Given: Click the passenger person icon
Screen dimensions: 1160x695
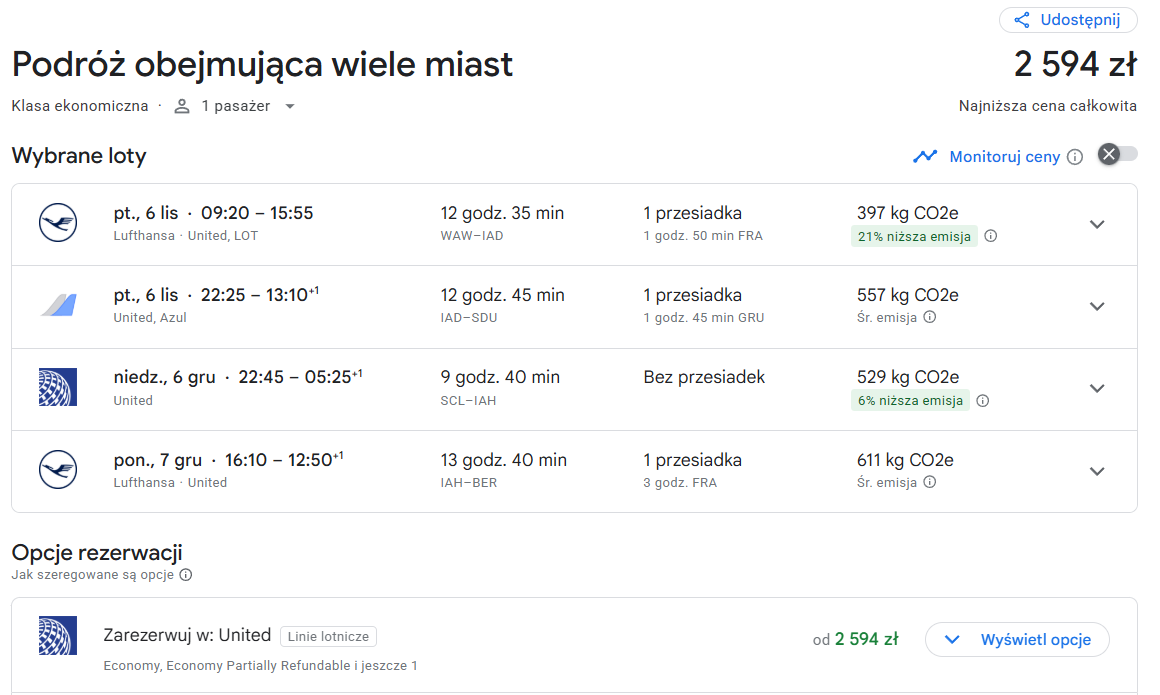Looking at the screenshot, I should pos(182,107).
